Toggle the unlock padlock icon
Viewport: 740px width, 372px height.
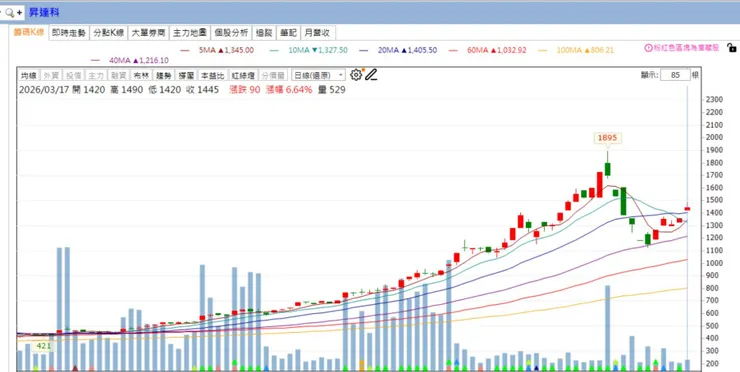[731, 48]
